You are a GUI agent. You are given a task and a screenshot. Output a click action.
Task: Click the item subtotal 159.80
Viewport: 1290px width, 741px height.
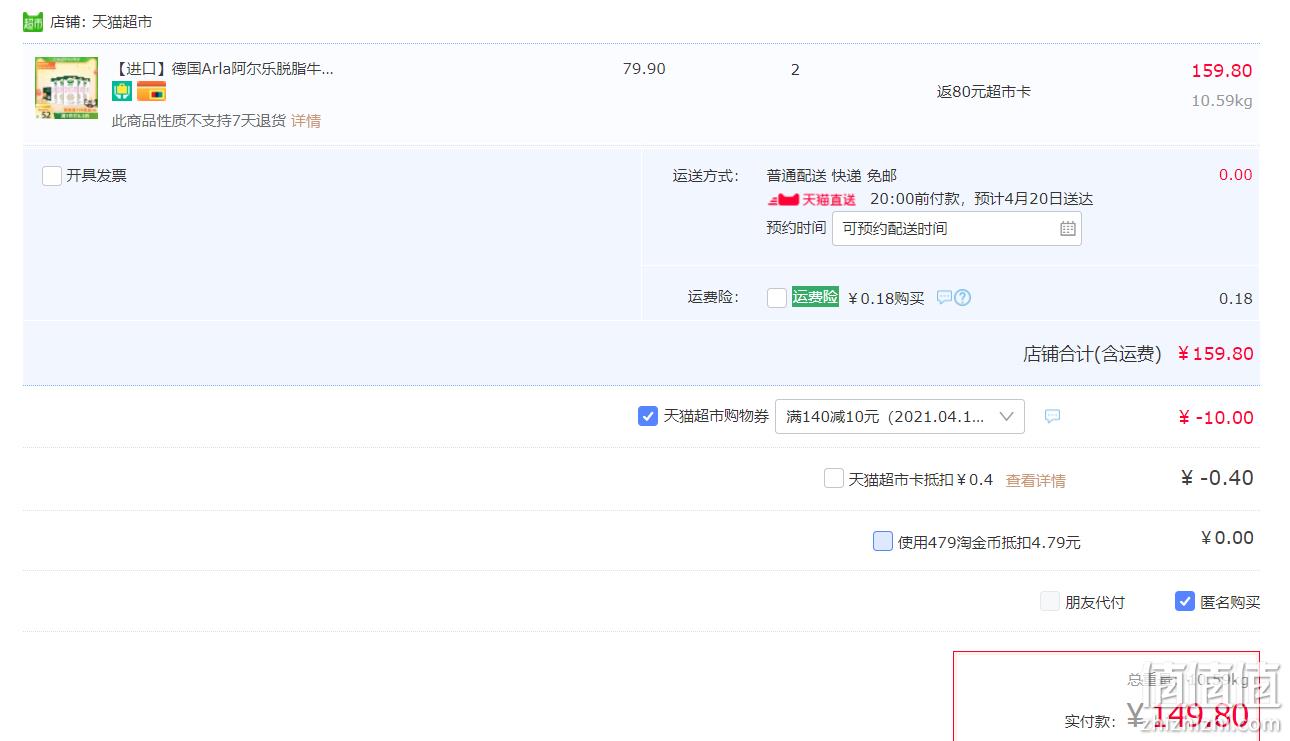point(1221,71)
